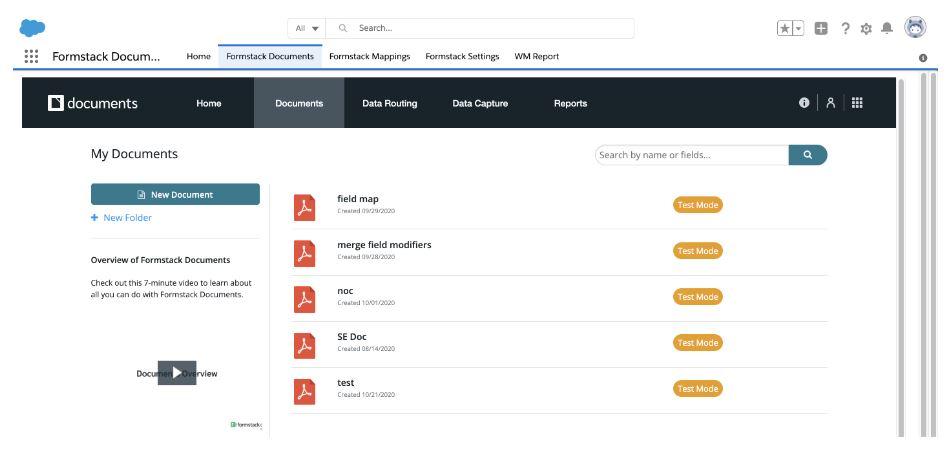
Task: Click the New Document button
Action: point(175,195)
